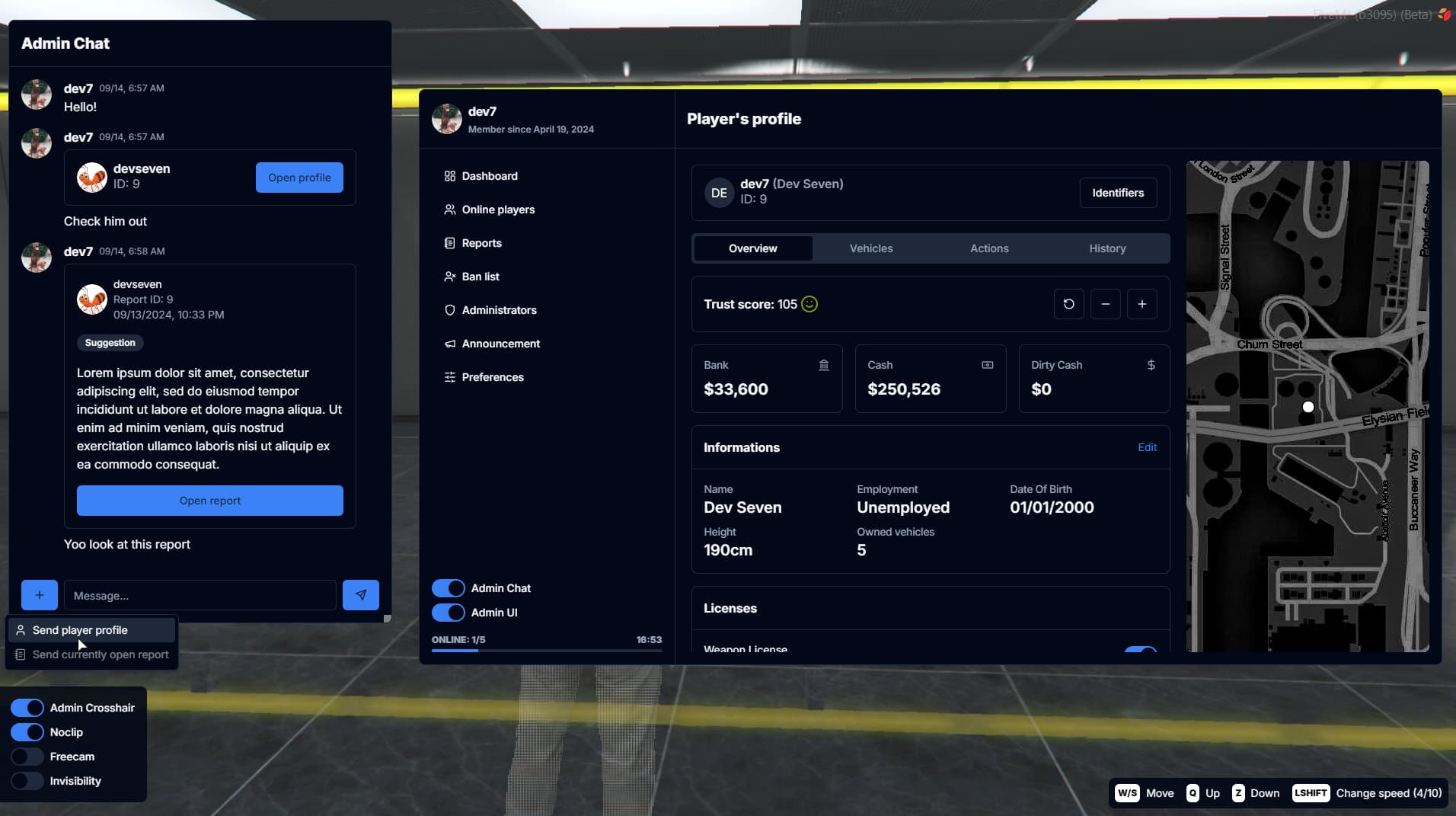Edit the player's Informations
Screen dimensions: 1456x816
(x=1147, y=447)
